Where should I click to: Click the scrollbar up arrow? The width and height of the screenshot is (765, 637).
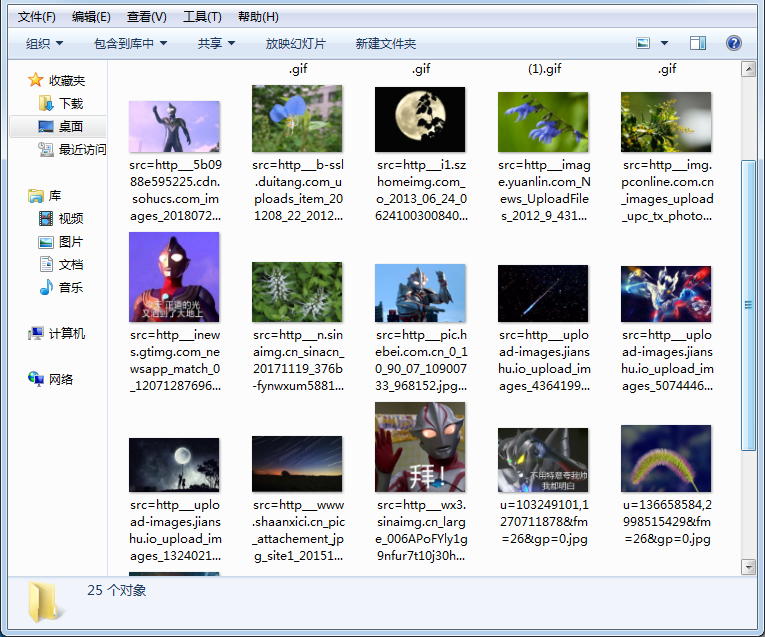tap(748, 69)
